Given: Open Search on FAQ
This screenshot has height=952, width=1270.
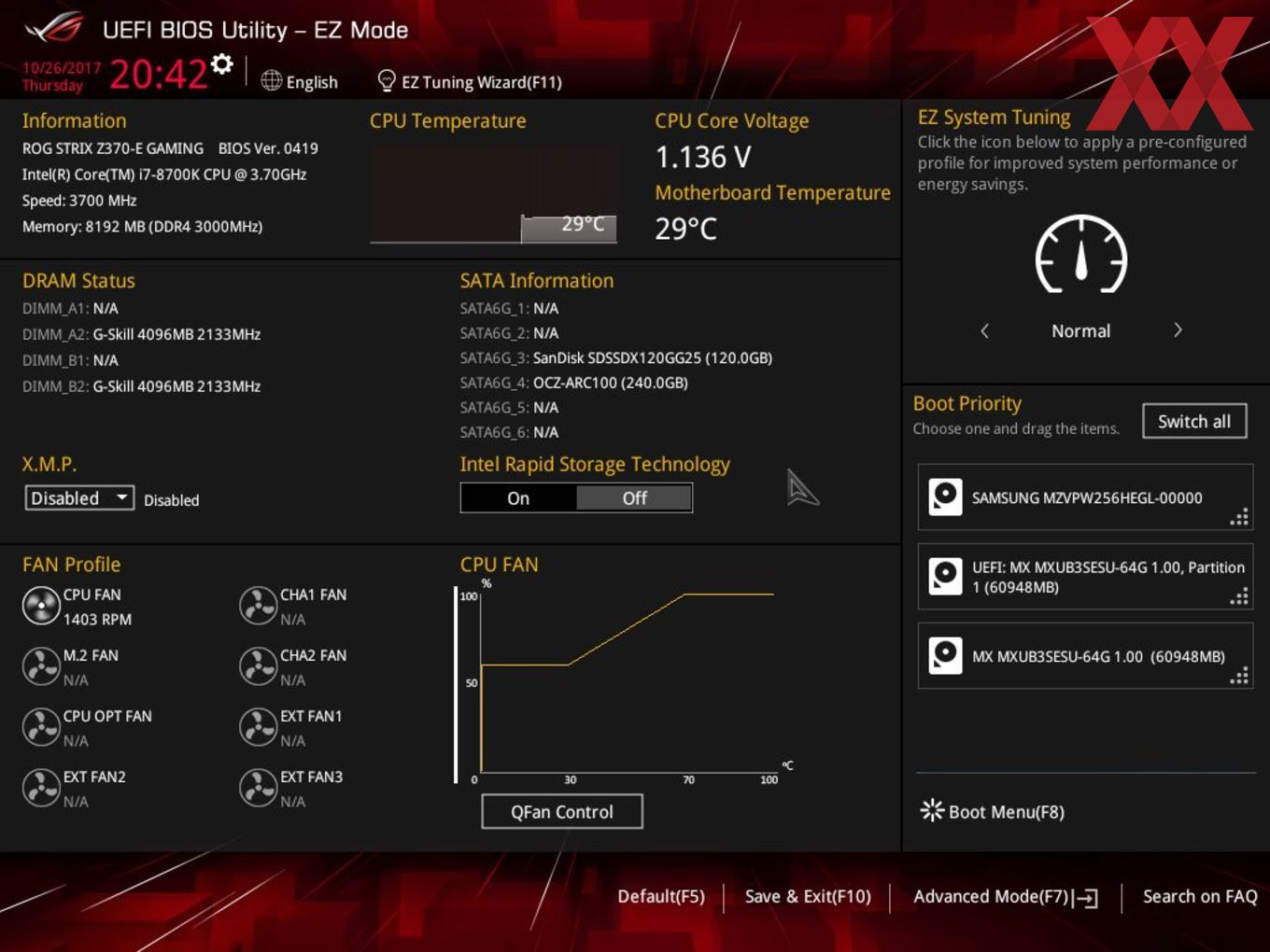Looking at the screenshot, I should pyautogui.click(x=1200, y=896).
